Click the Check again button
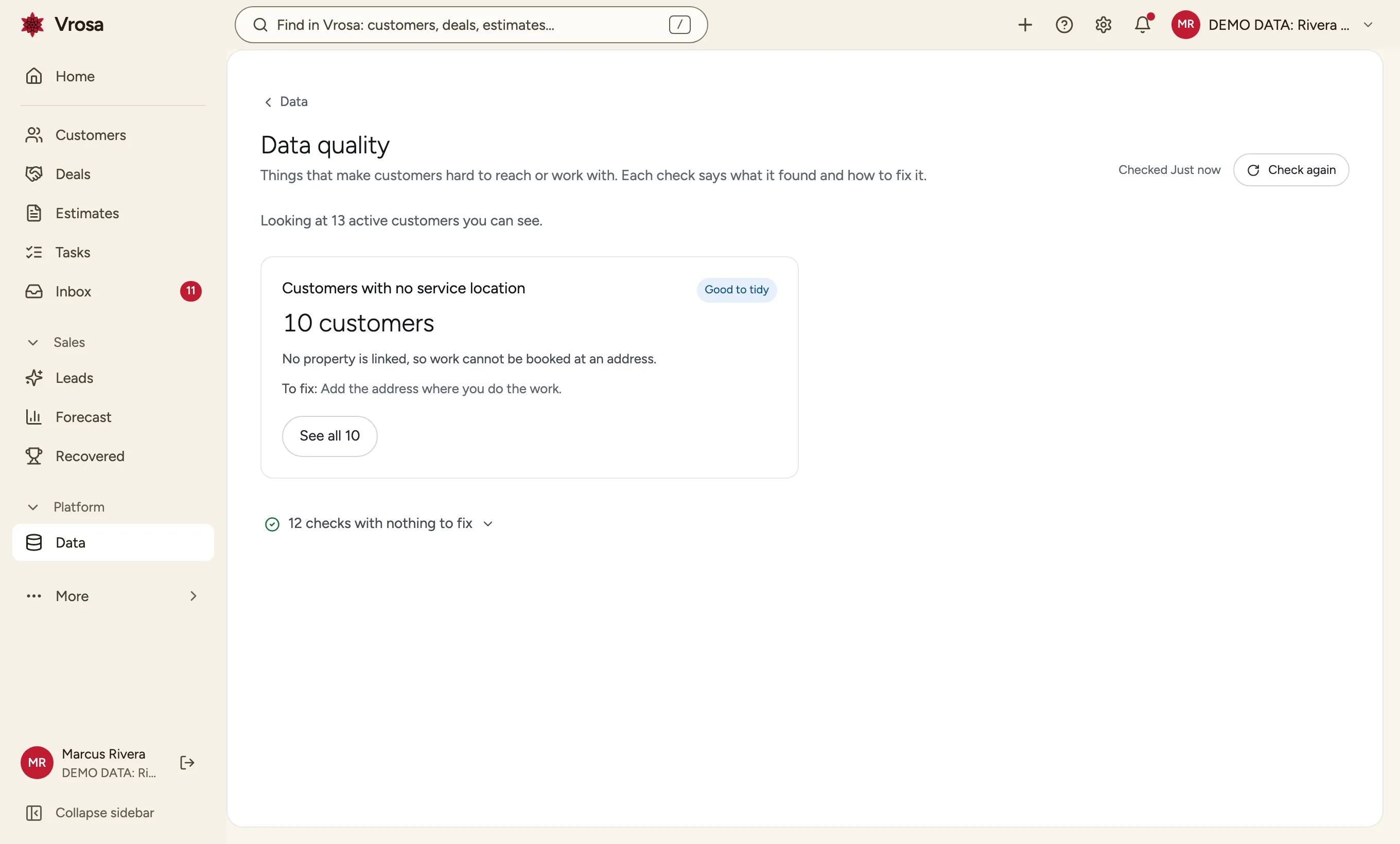Viewport: 1400px width, 844px height. coord(1291,170)
